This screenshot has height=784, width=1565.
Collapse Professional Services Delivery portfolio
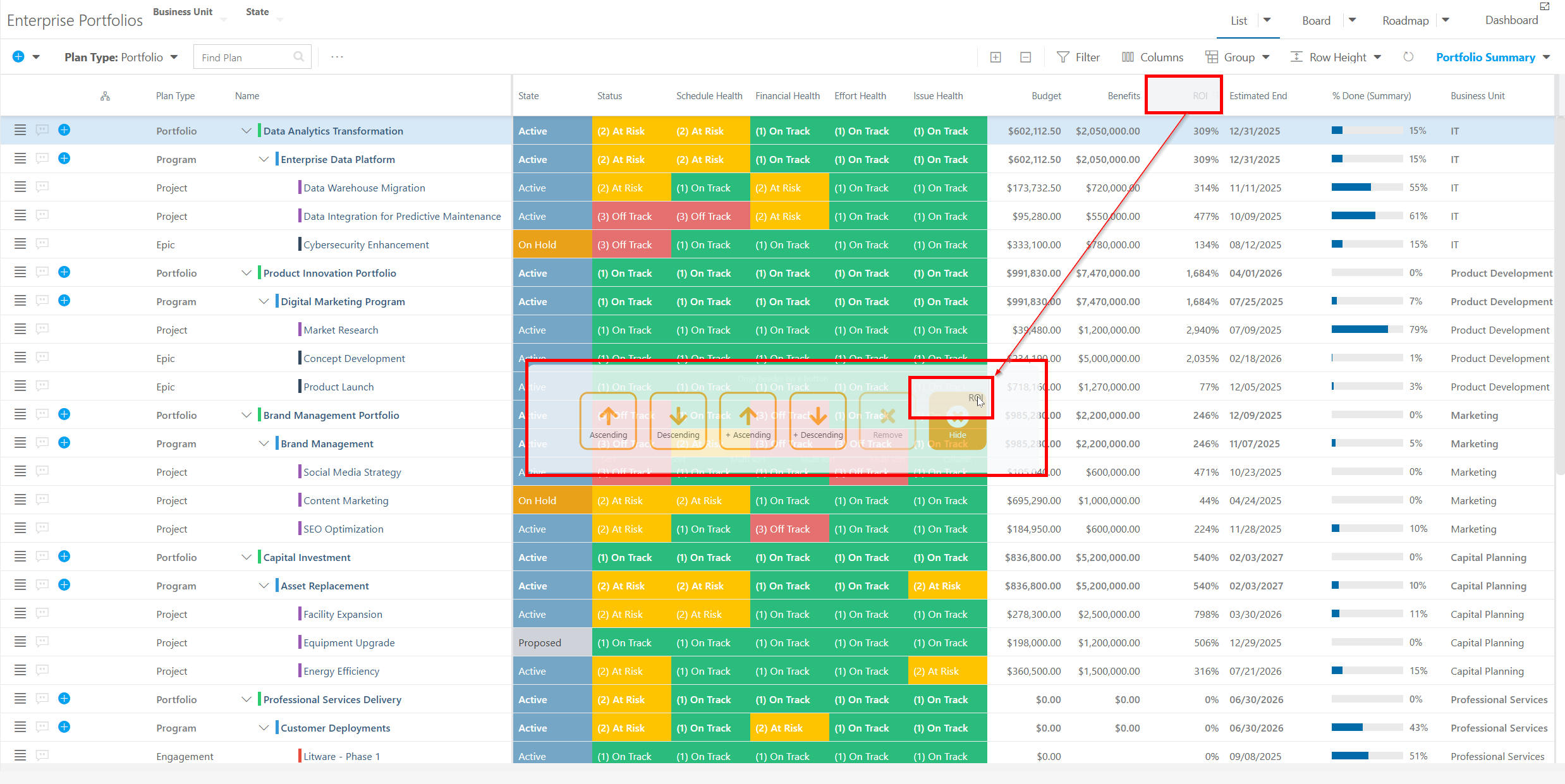[247, 699]
